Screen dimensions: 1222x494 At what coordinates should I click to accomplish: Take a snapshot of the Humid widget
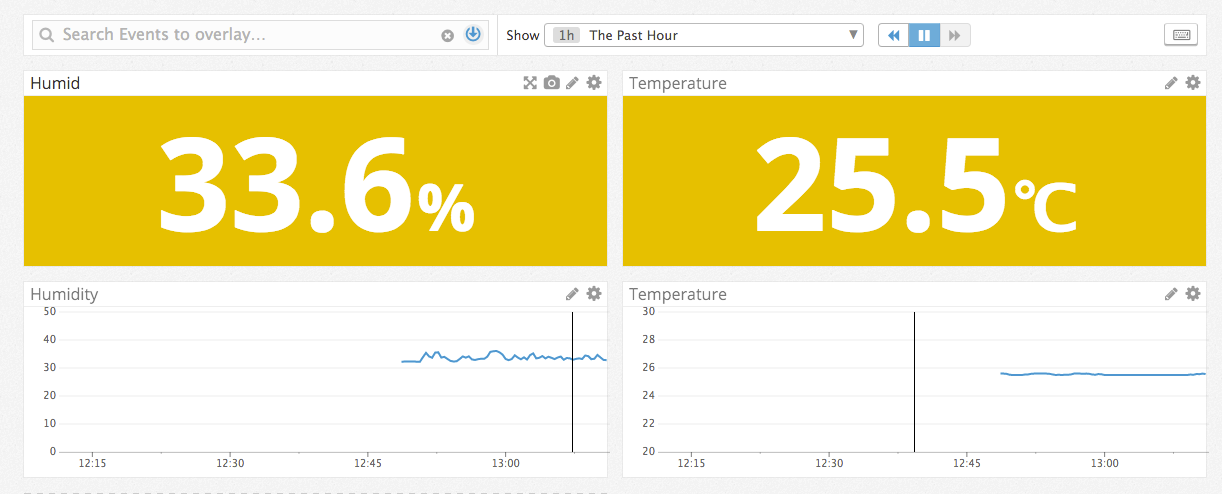(x=551, y=83)
